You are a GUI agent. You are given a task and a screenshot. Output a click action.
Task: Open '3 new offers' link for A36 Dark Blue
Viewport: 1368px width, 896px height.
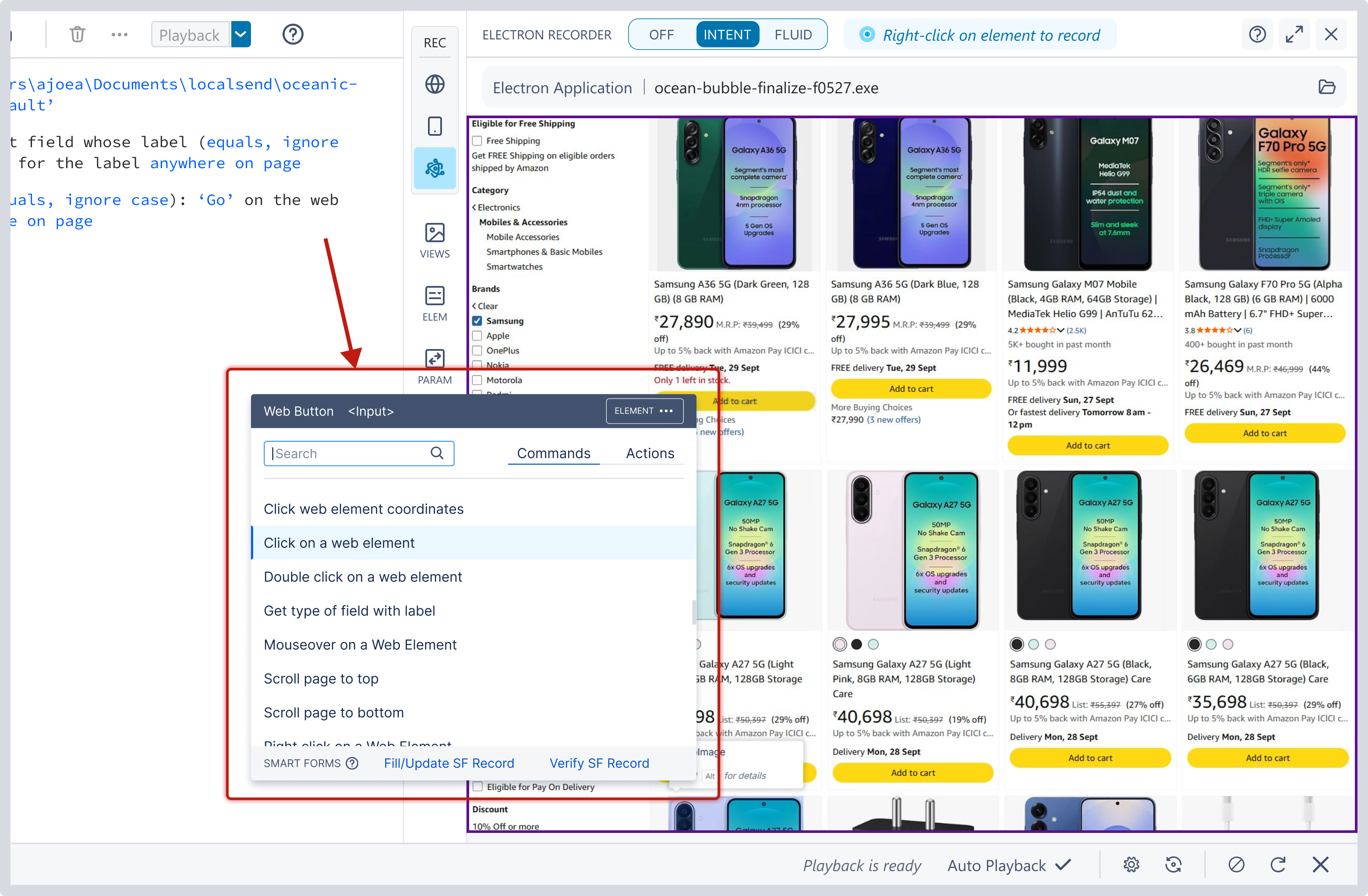pyautogui.click(x=894, y=420)
